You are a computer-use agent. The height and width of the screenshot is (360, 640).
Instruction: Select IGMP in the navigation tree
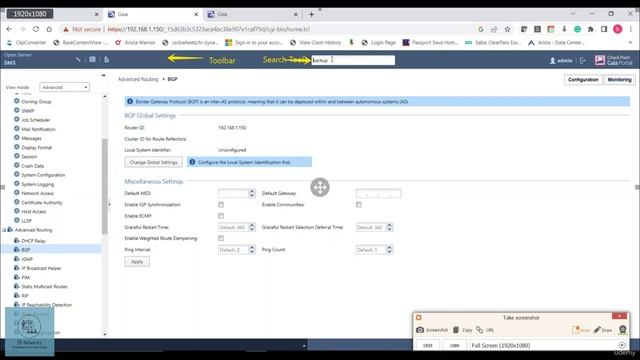(27, 259)
